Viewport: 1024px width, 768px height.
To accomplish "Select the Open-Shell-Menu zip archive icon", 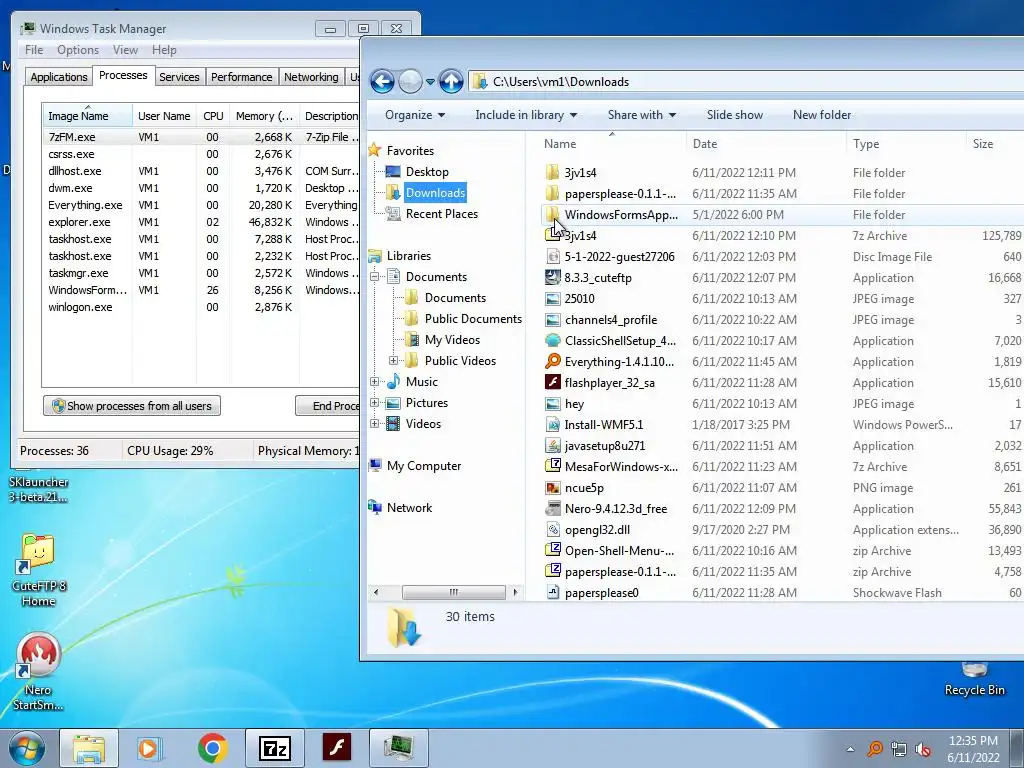I will (x=552, y=551).
